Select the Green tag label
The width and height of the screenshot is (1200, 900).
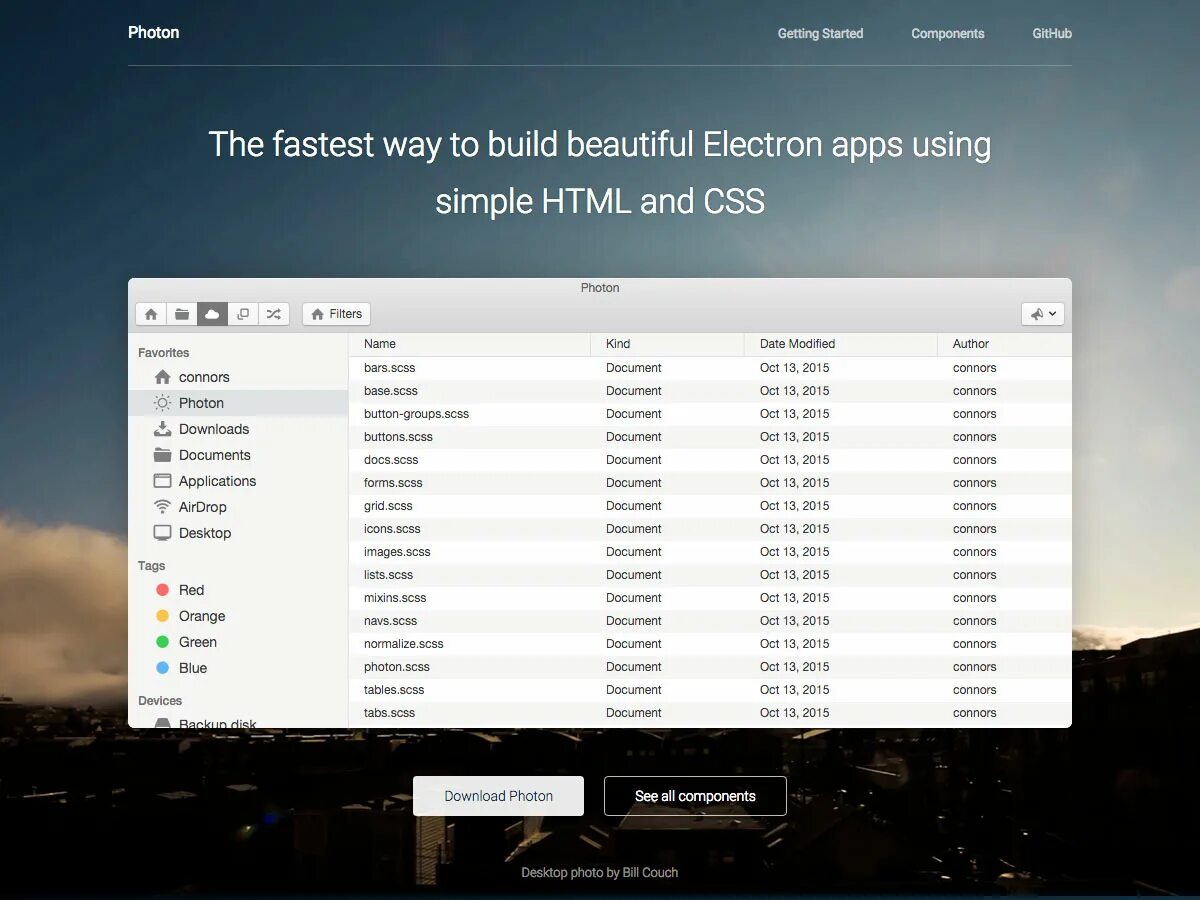pyautogui.click(x=198, y=642)
